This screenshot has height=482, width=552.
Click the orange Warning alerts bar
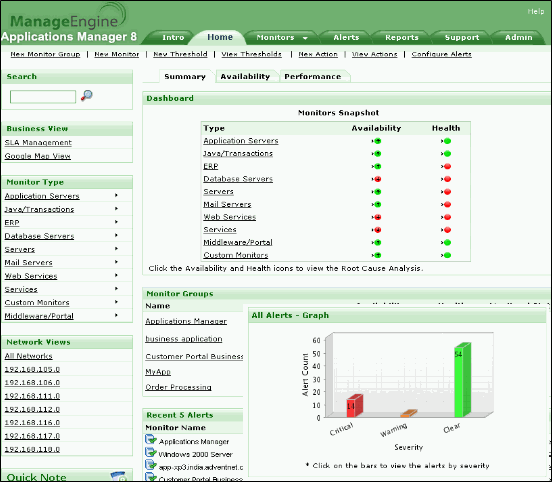click(409, 413)
